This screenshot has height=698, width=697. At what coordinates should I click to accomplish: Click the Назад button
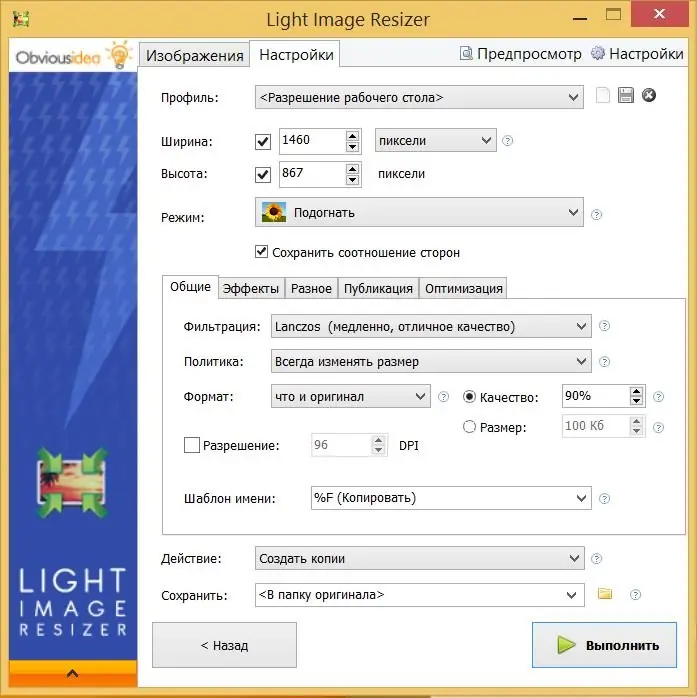click(224, 645)
